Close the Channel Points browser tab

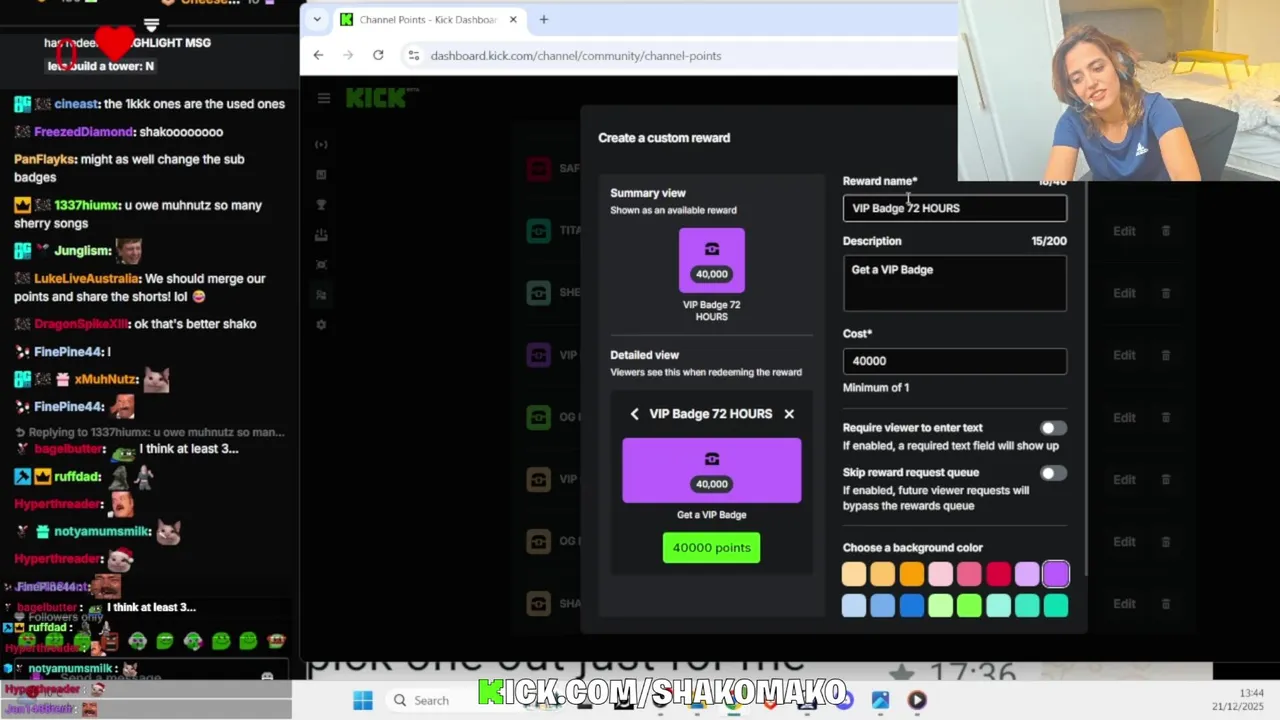(513, 19)
